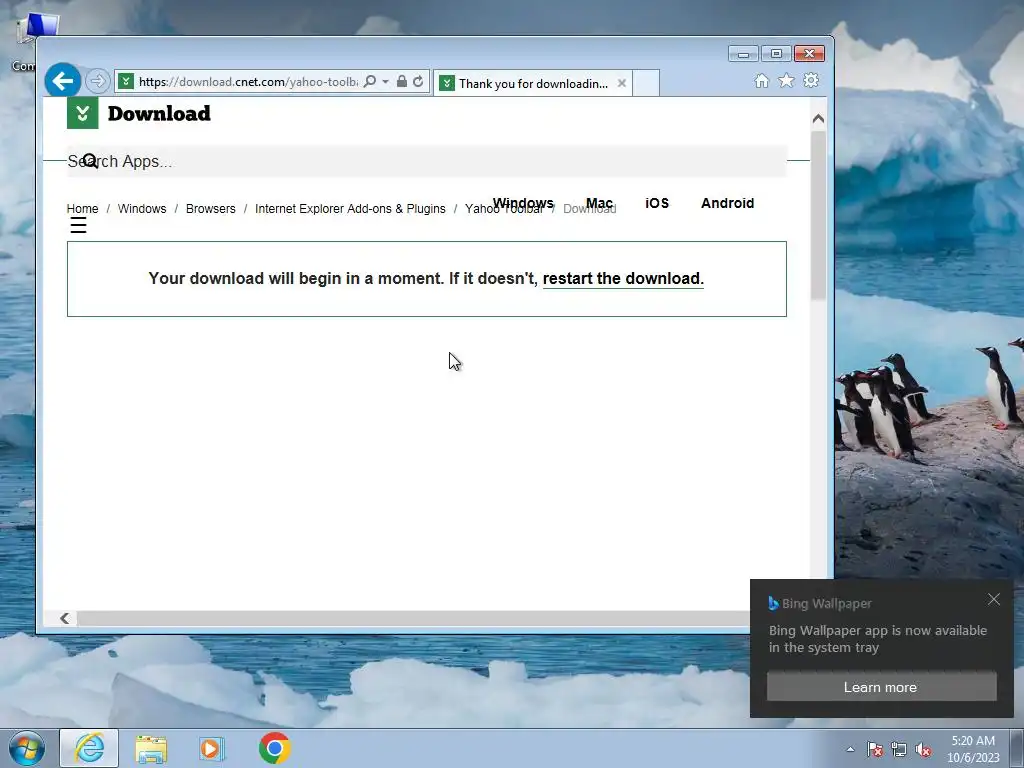The width and height of the screenshot is (1024, 768).
Task: Select the bold Windows platform menu item
Action: click(x=523, y=203)
